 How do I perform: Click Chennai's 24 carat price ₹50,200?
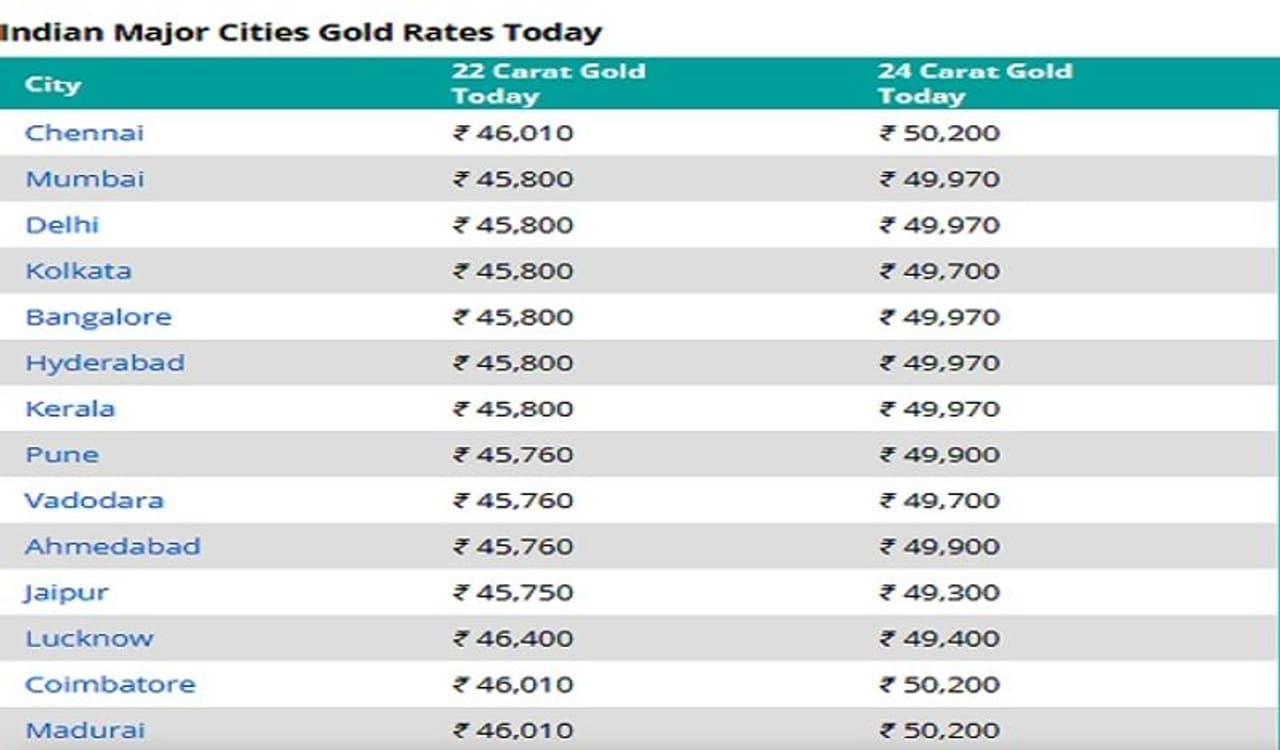click(x=940, y=133)
